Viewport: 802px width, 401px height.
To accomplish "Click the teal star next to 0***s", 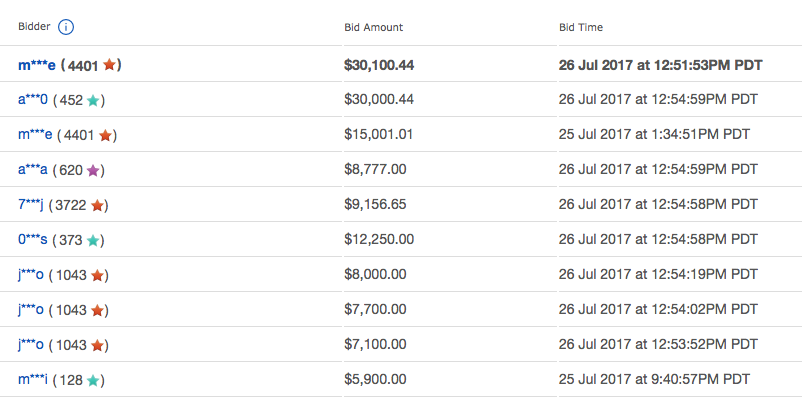I will pos(93,240).
